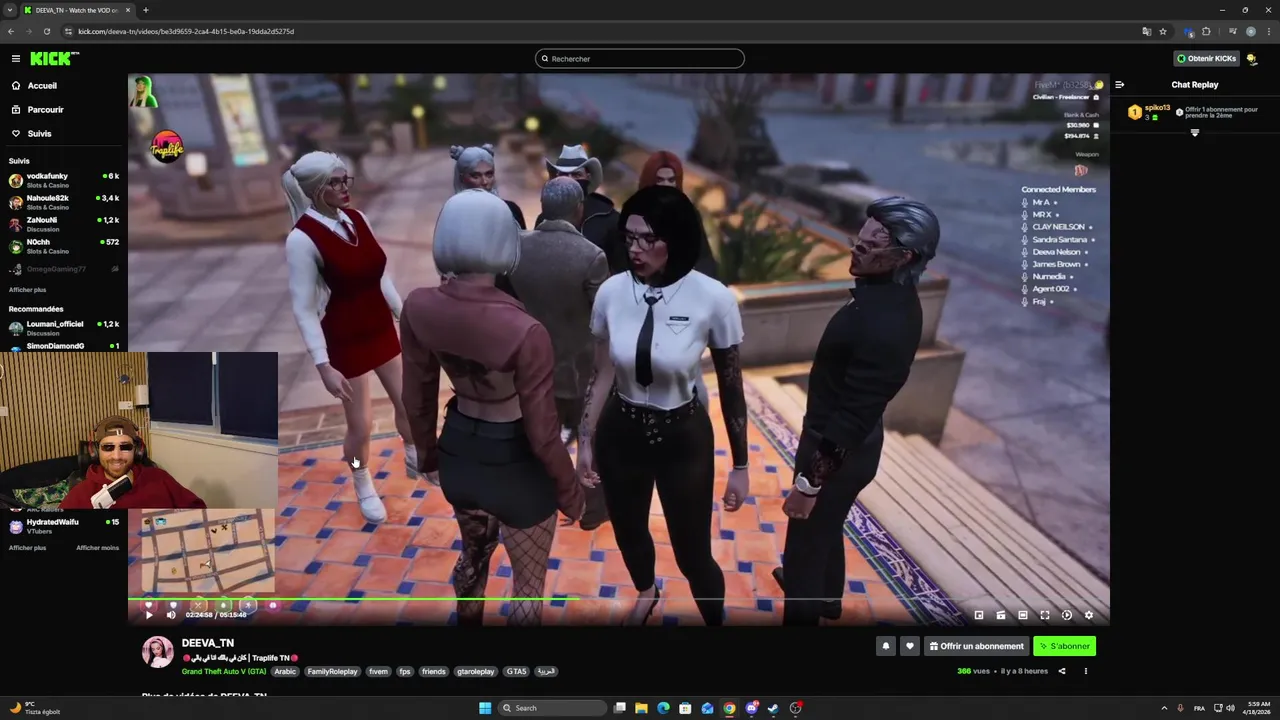
Task: Open the browser tab list dropdown
Action: coord(10,10)
